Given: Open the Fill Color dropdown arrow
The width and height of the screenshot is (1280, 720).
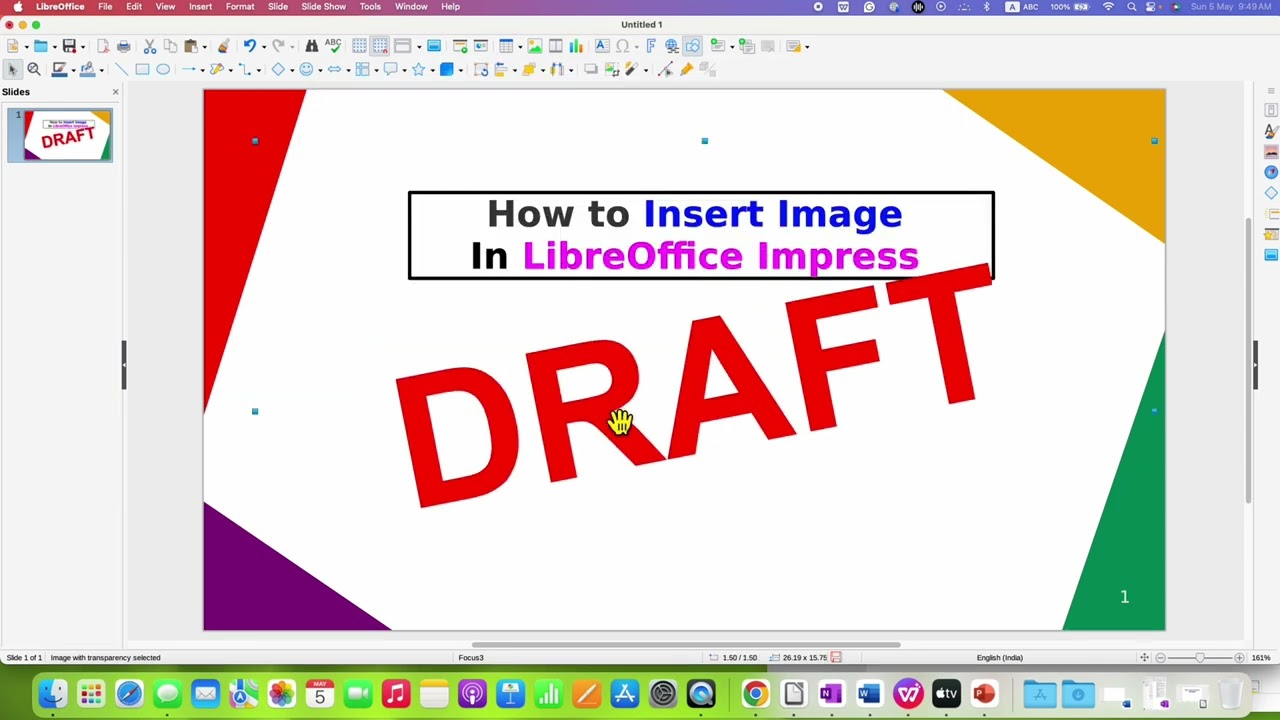Looking at the screenshot, I should [101, 69].
